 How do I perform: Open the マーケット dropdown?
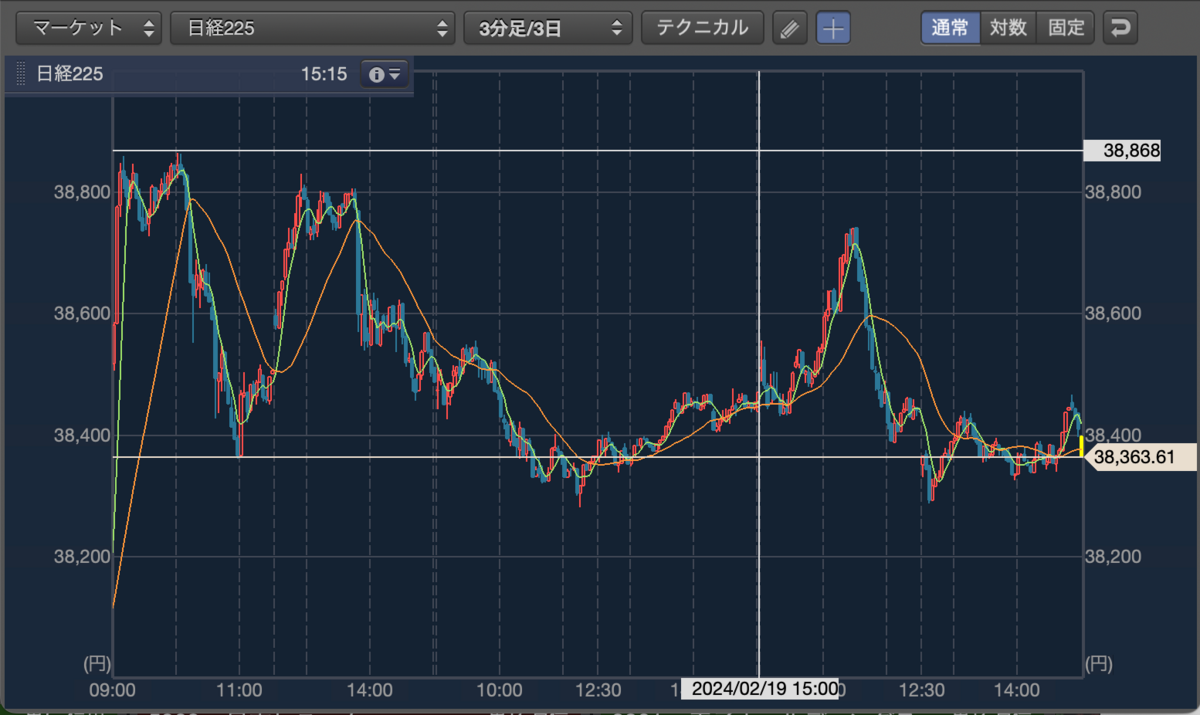tap(90, 28)
